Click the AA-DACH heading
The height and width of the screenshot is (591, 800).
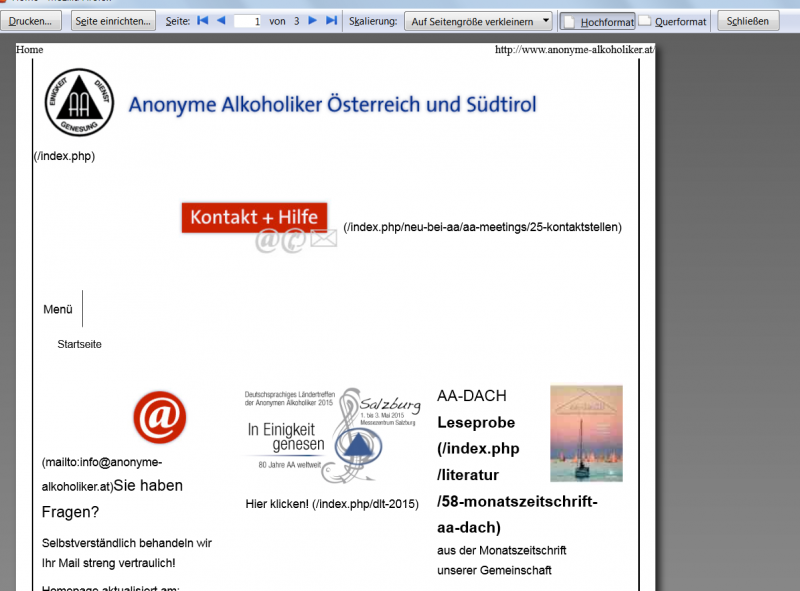coord(472,396)
